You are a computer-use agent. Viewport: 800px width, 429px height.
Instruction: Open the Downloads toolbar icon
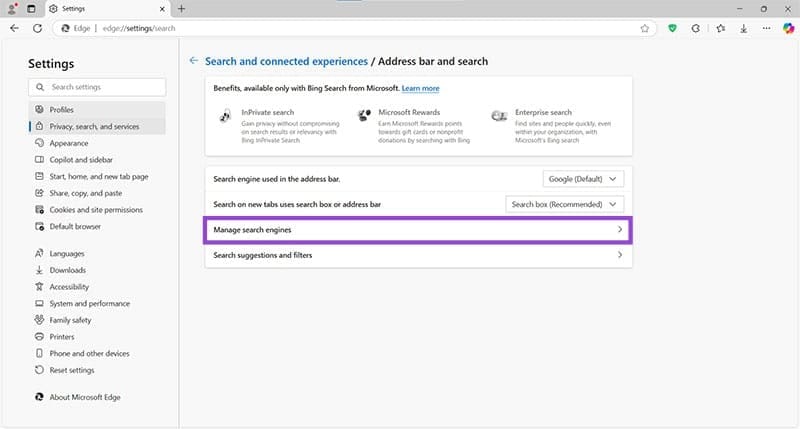tap(743, 29)
